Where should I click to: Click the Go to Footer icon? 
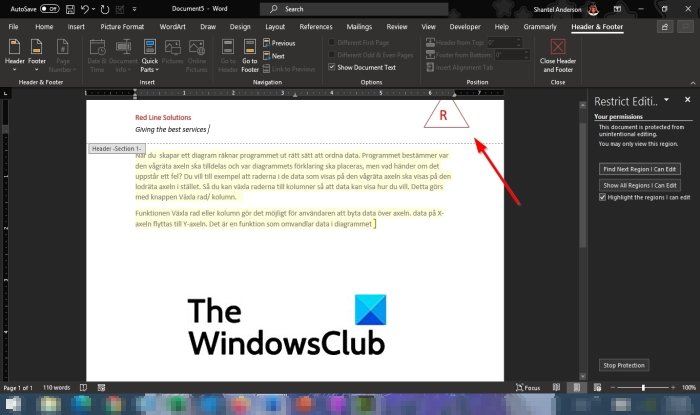click(x=250, y=47)
